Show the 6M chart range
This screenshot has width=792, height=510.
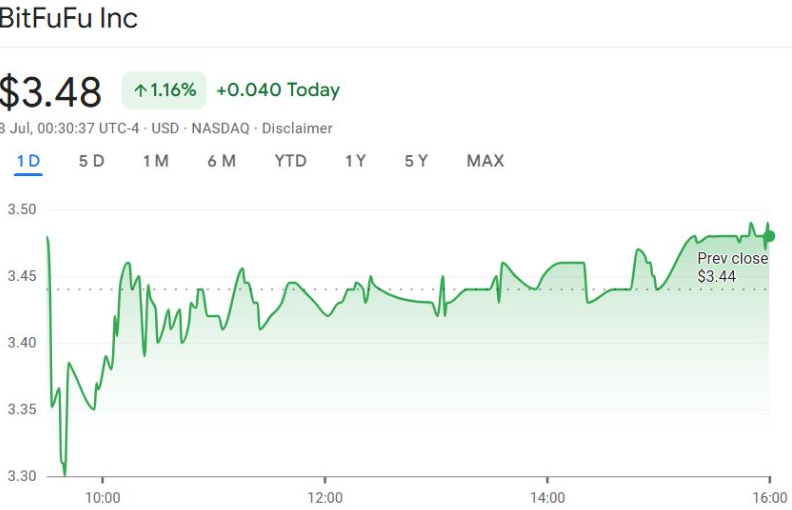(x=221, y=161)
